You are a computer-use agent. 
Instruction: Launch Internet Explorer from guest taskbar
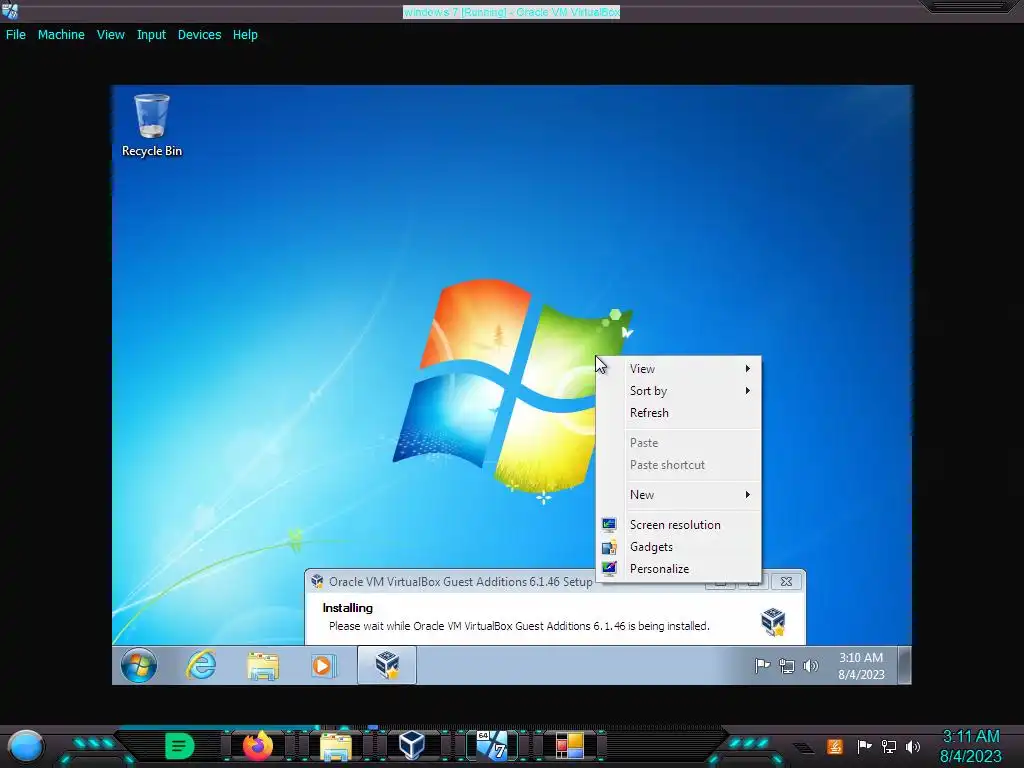201,666
